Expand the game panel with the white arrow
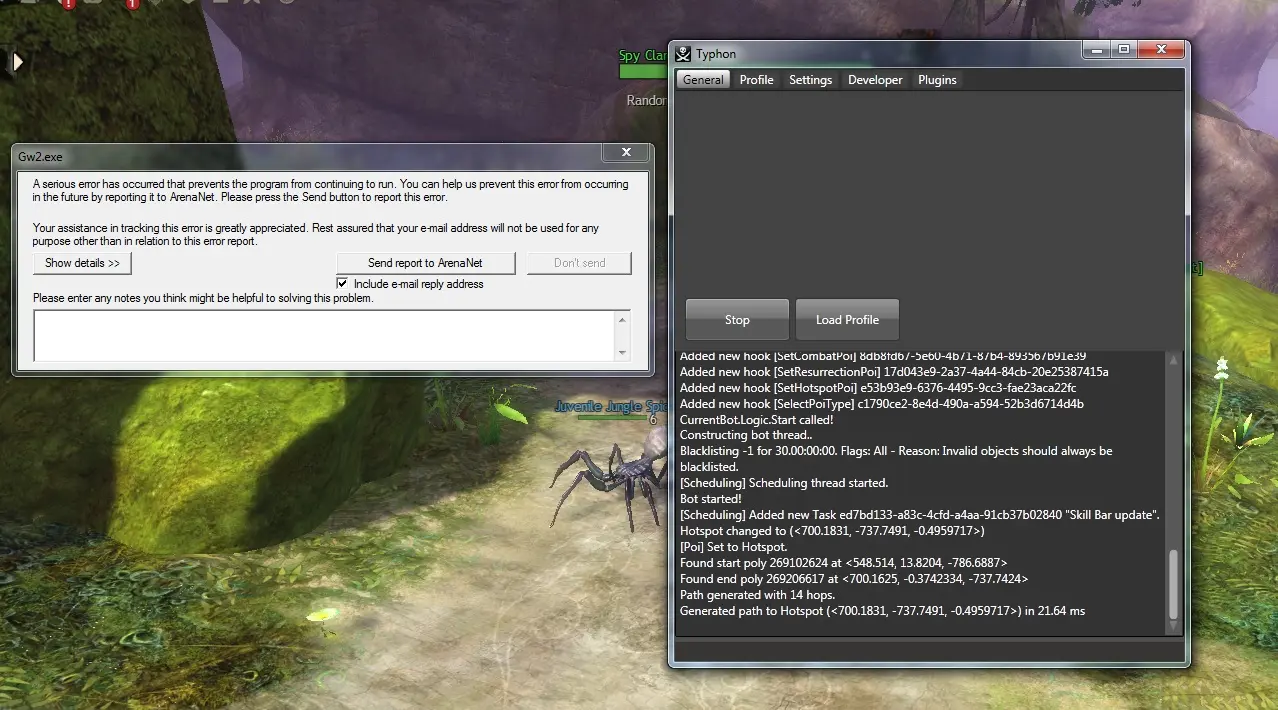Viewport: 1278px width, 710px height. pos(17,62)
